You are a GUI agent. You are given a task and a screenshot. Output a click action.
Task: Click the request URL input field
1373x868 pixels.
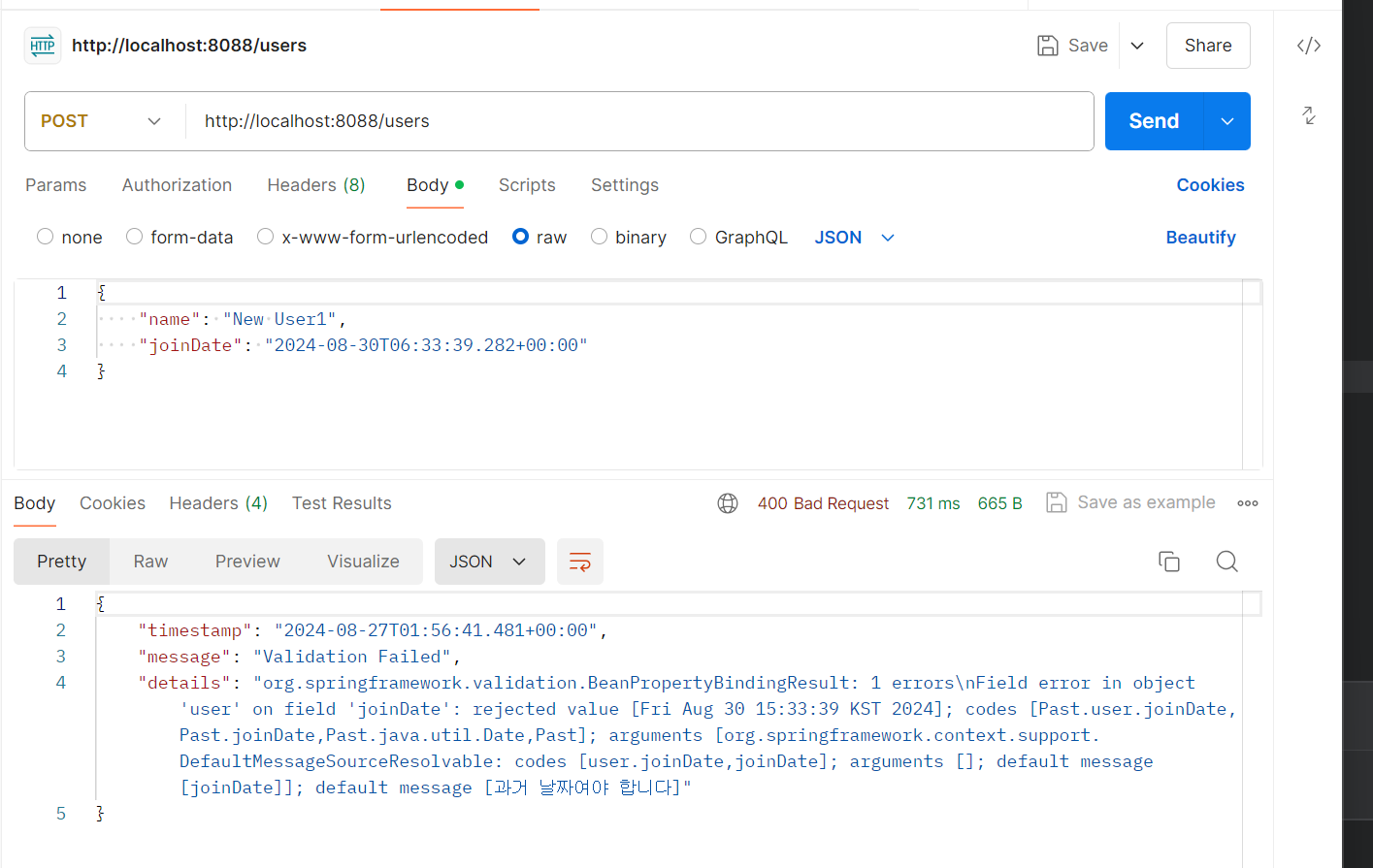click(639, 121)
